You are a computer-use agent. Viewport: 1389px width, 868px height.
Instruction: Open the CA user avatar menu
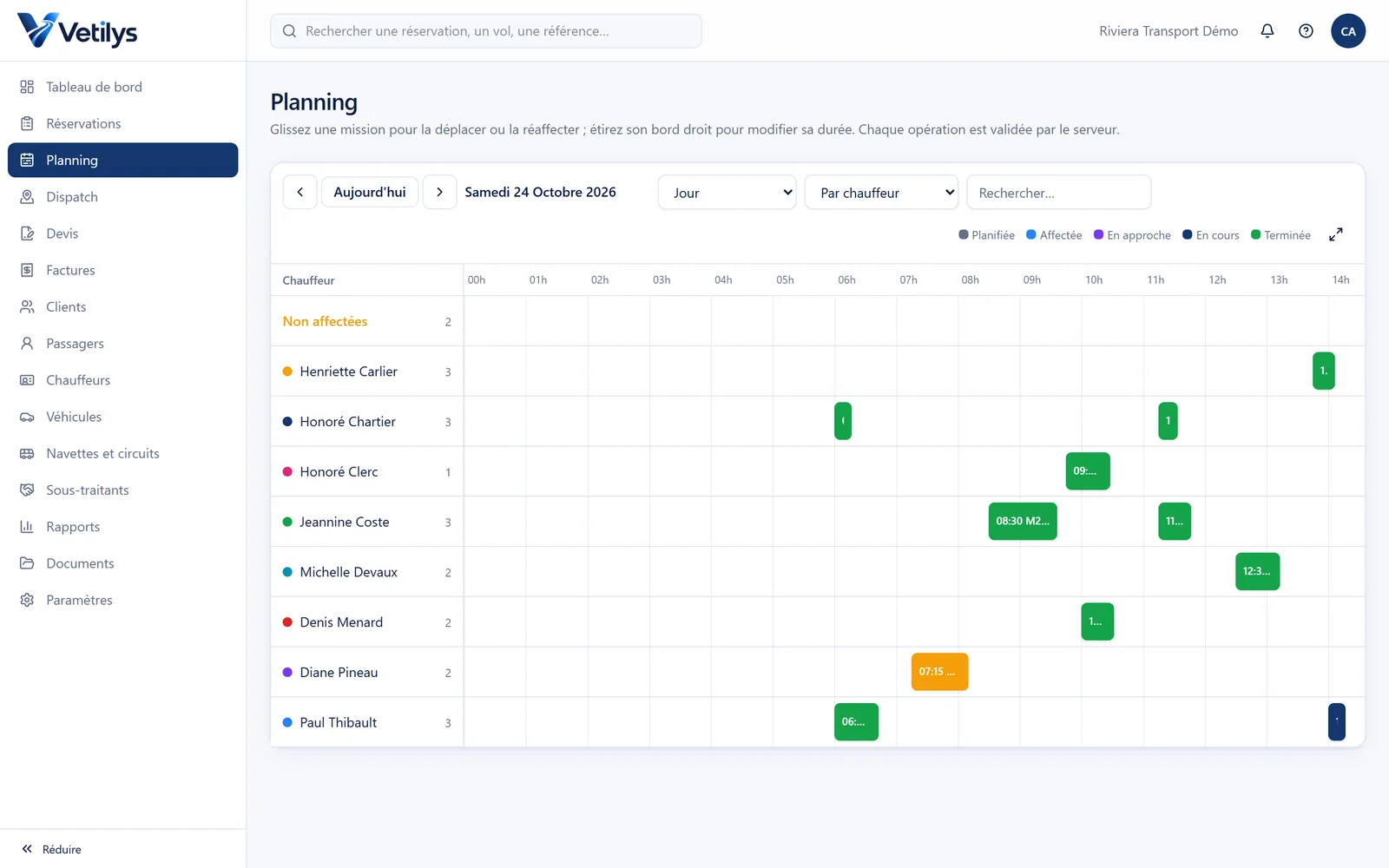pos(1348,31)
